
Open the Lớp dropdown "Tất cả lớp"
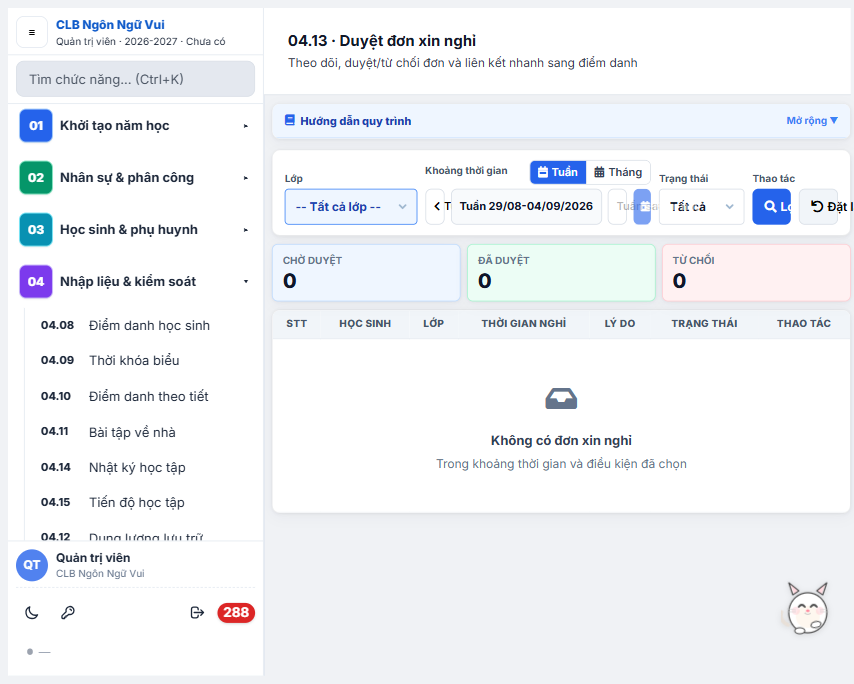tap(351, 206)
